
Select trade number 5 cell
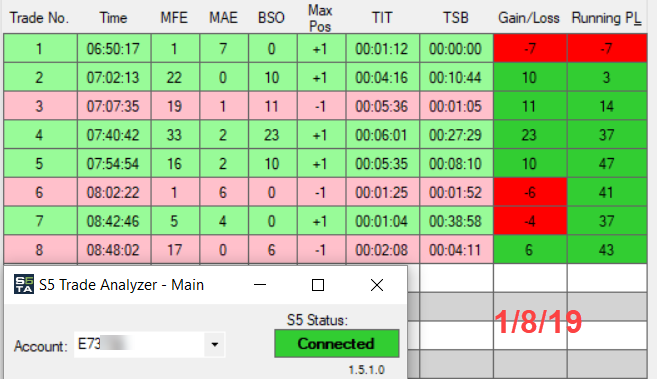[x=40, y=164]
